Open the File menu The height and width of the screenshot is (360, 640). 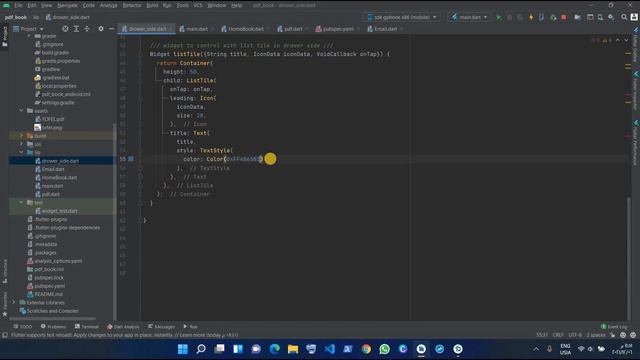coord(18,5)
